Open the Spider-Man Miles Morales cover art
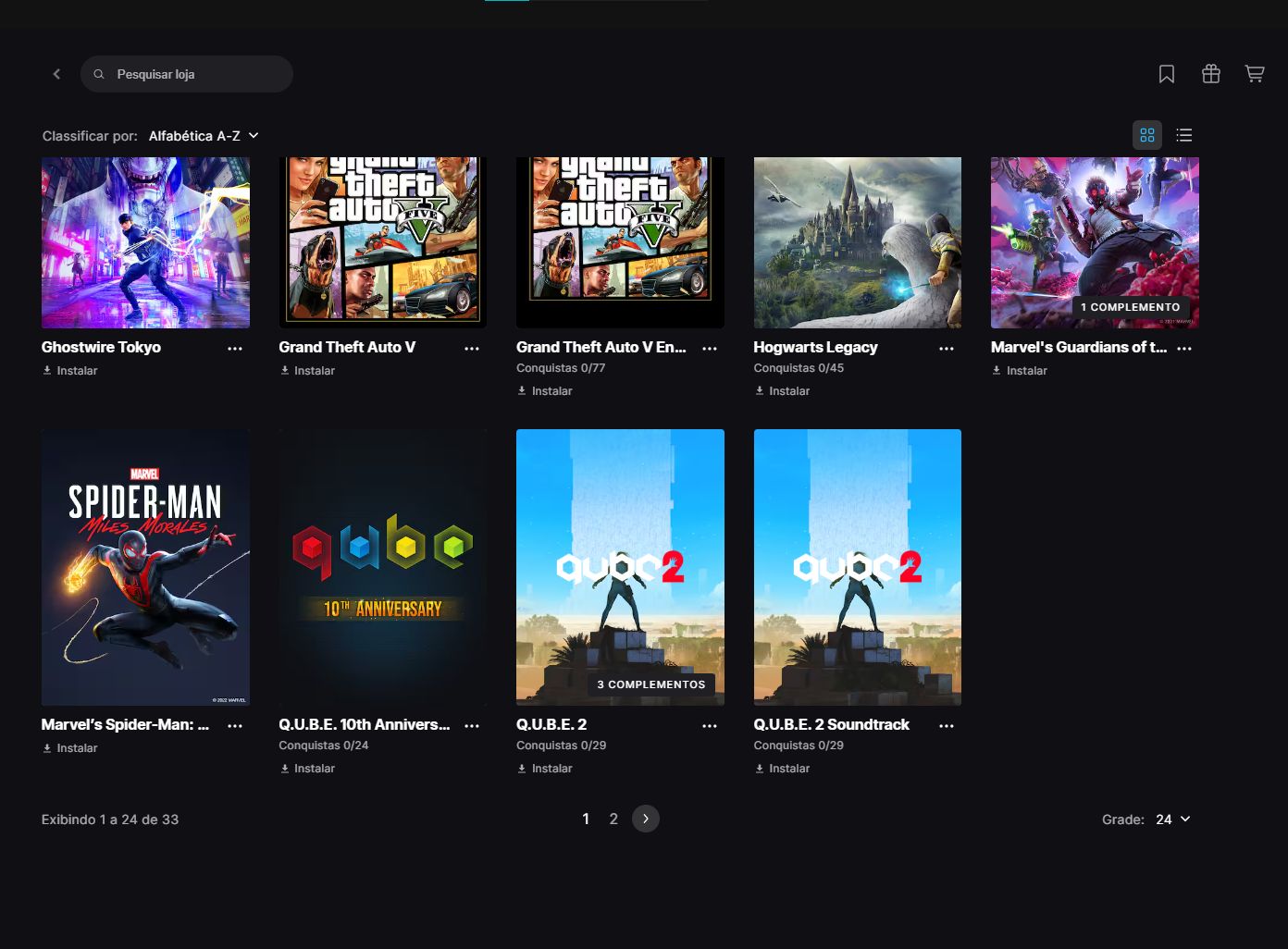The height and width of the screenshot is (949, 1288). pos(145,567)
